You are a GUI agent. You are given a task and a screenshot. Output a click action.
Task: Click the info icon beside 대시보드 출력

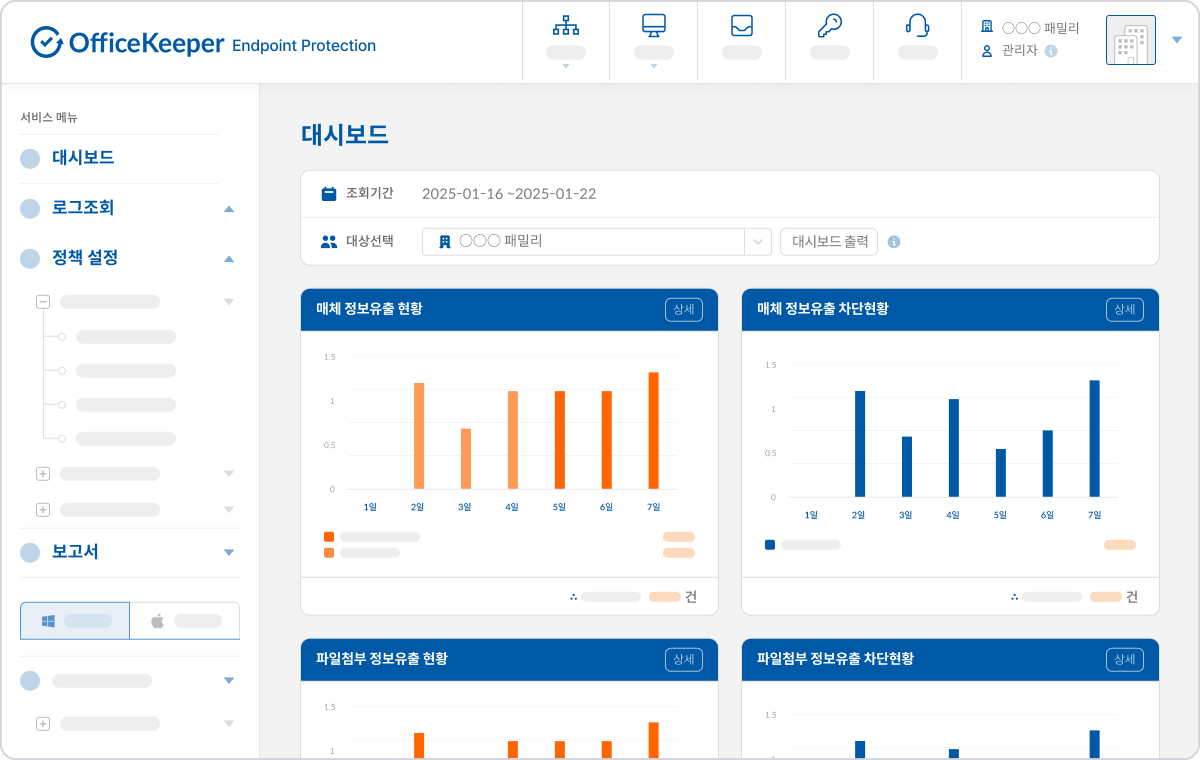coord(894,242)
